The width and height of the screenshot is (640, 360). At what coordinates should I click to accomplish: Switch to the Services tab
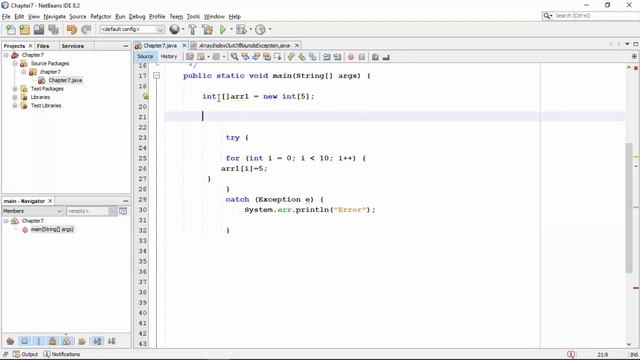point(72,46)
